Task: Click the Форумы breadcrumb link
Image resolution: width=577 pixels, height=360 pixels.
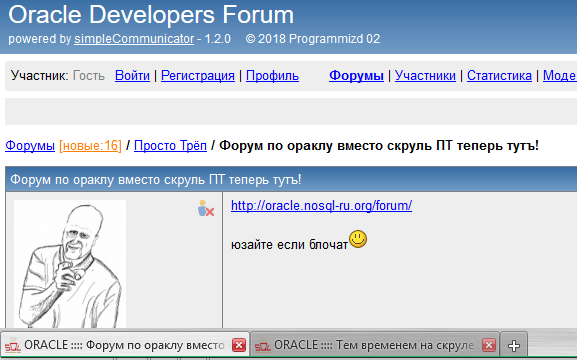Action: click(x=30, y=145)
